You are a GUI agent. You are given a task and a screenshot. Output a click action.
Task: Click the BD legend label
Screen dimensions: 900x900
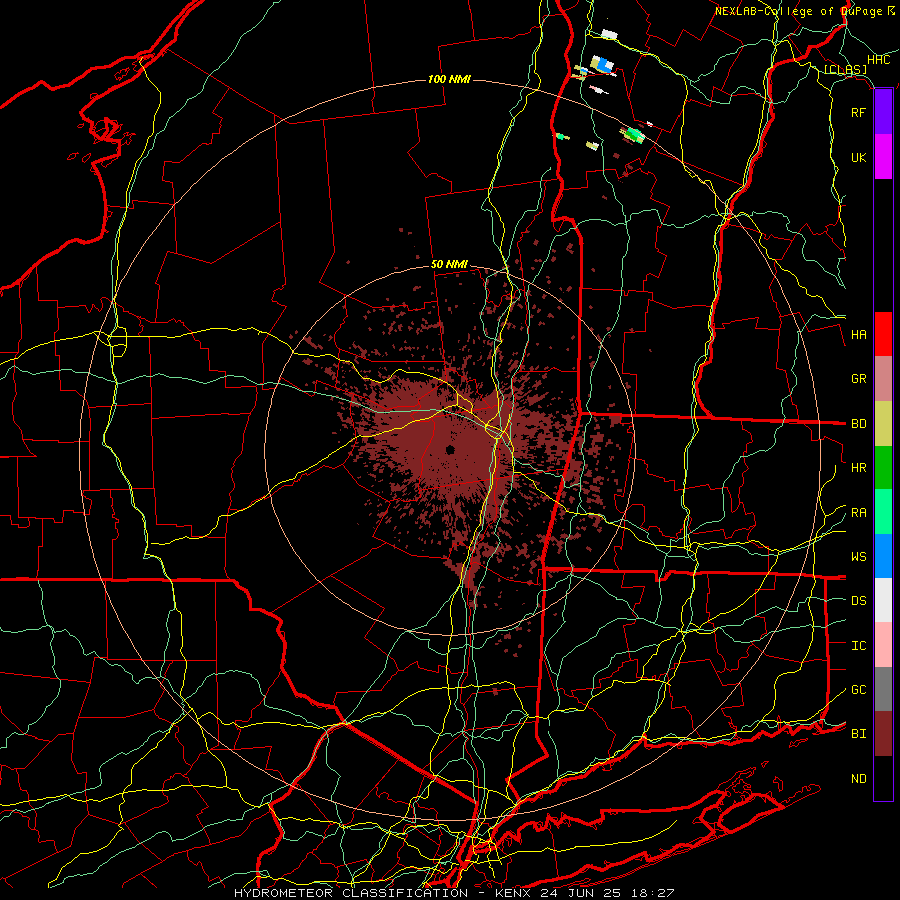click(859, 424)
